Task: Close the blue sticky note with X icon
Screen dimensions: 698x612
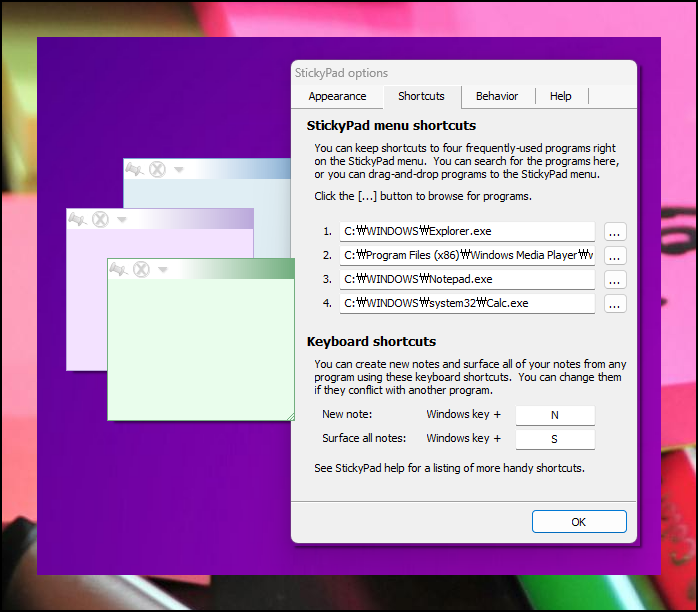Action: (x=158, y=169)
